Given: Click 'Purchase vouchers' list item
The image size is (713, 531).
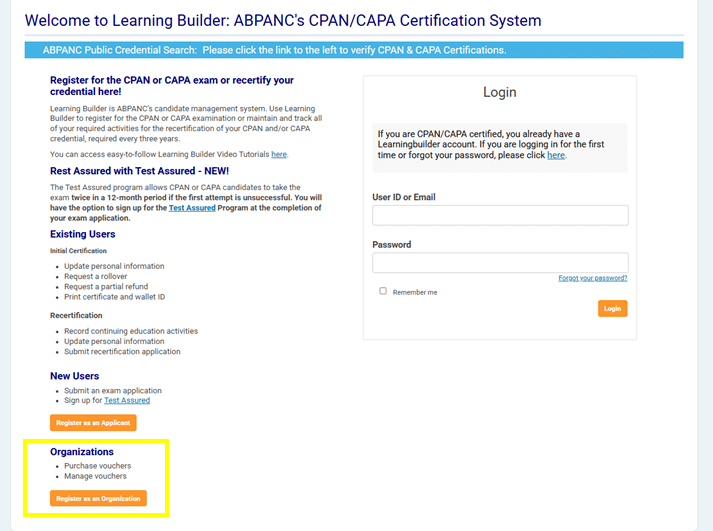Looking at the screenshot, I should (97, 466).
